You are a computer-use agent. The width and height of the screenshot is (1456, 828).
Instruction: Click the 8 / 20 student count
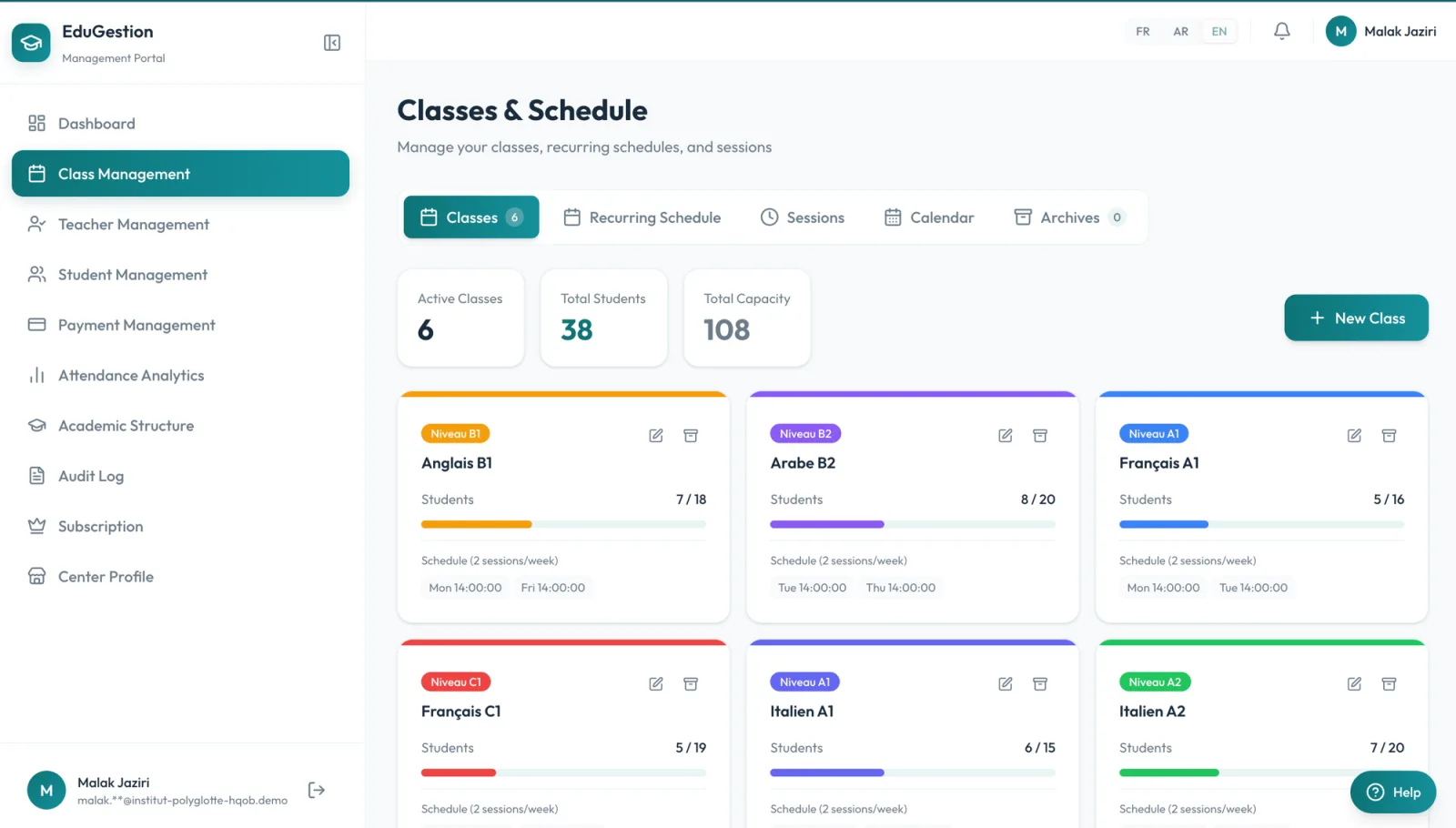coord(1038,500)
